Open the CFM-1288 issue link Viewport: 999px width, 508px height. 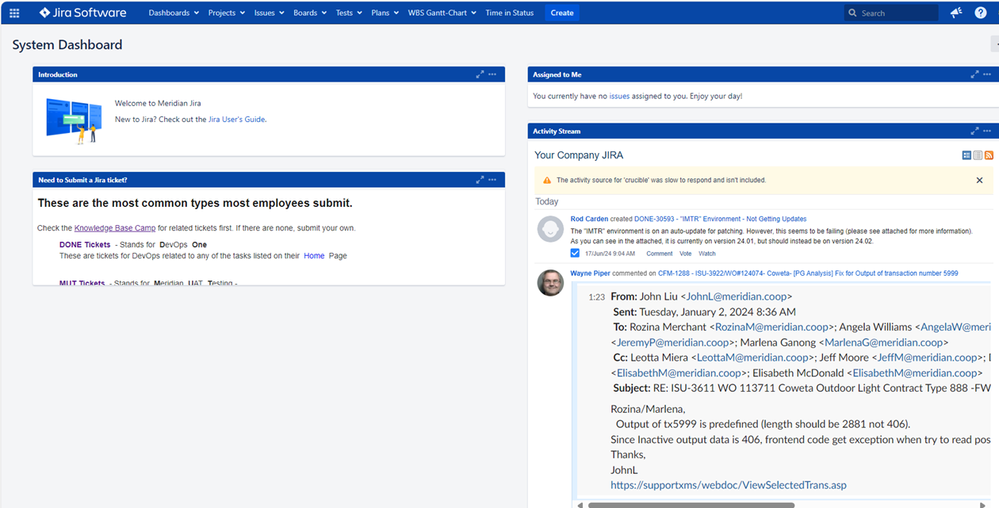tap(808, 273)
